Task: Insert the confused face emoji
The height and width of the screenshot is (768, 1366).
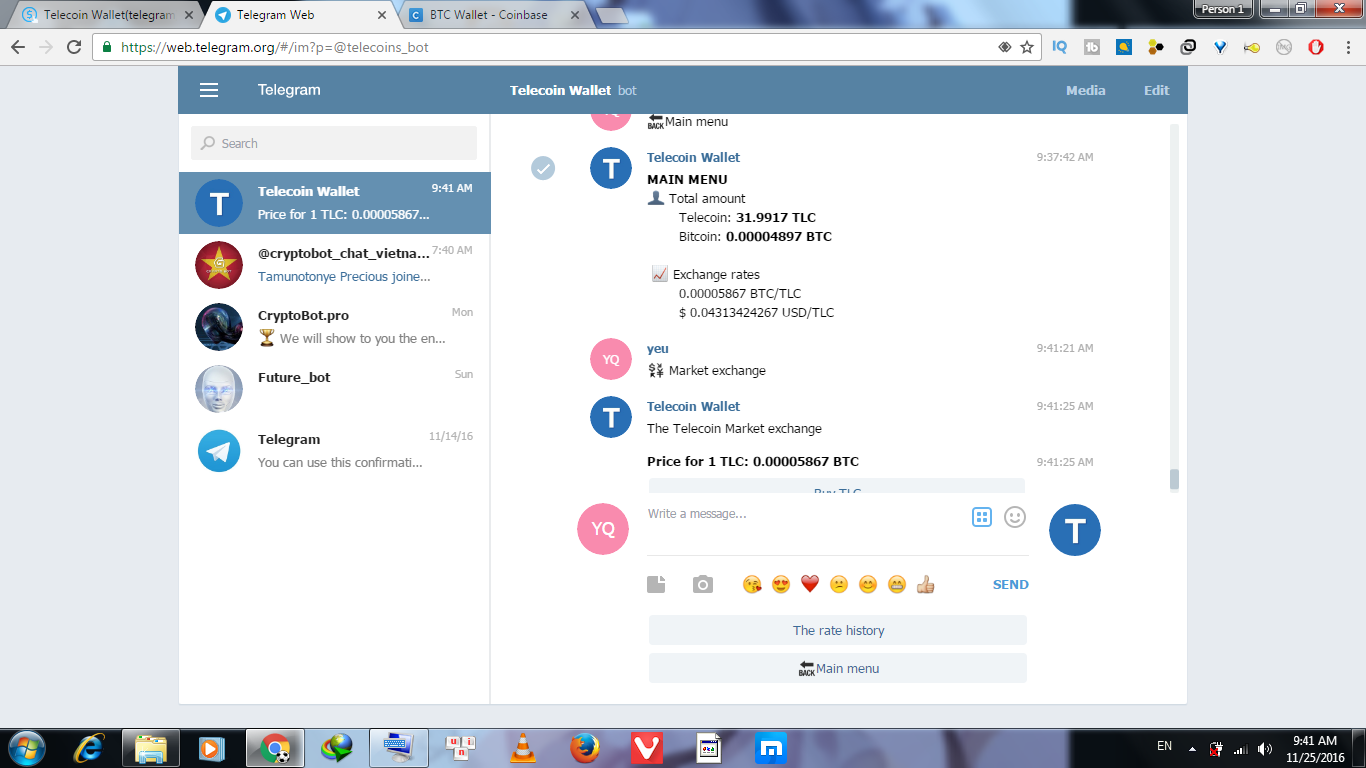Action: point(839,584)
